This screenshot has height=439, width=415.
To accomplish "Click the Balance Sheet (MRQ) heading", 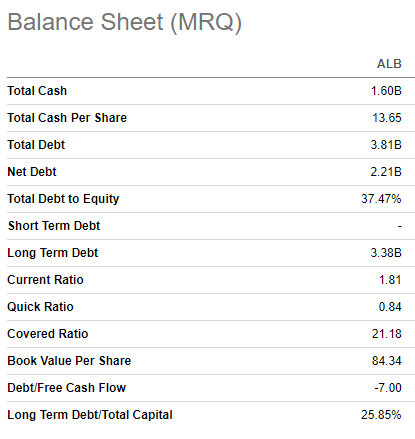I will coord(124,22).
